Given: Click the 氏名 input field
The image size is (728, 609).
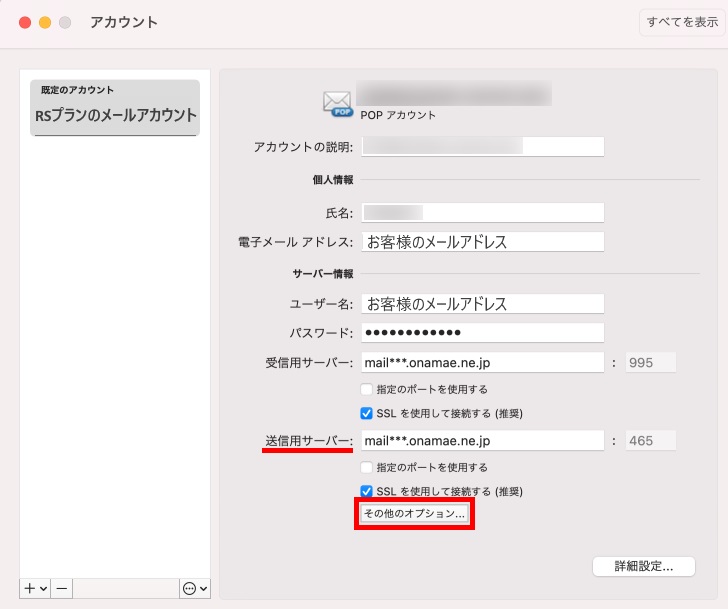Looking at the screenshot, I should pyautogui.click(x=483, y=213).
